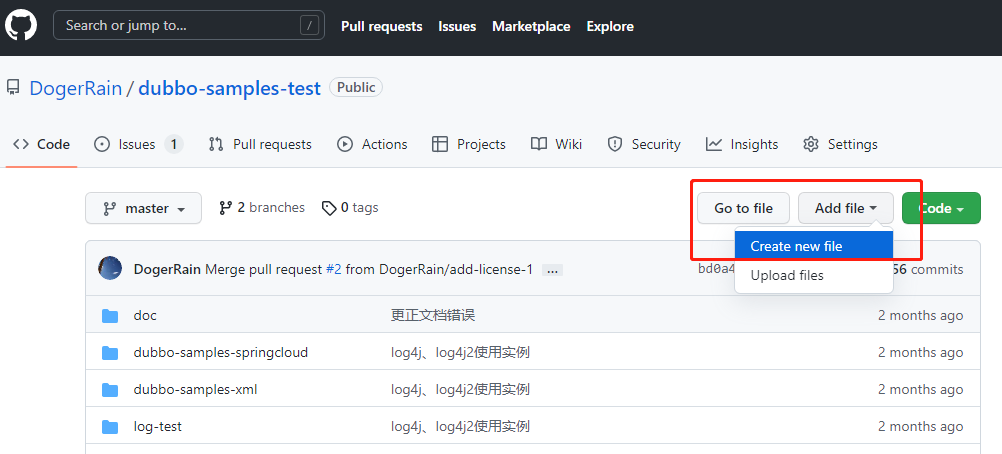Click the Search or jump to field

(178, 26)
